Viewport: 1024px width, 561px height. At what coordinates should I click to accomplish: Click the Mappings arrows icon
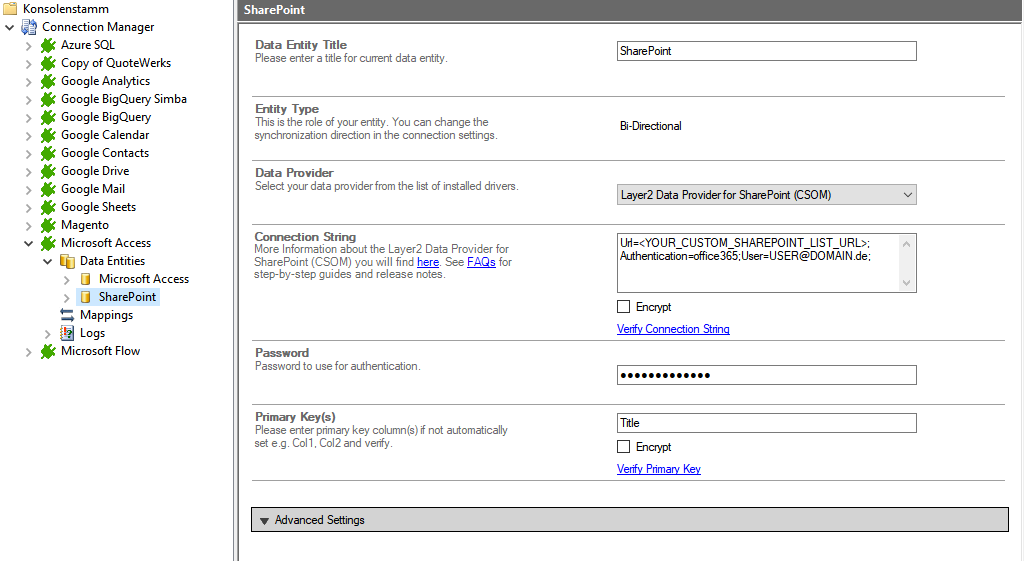pos(67,315)
